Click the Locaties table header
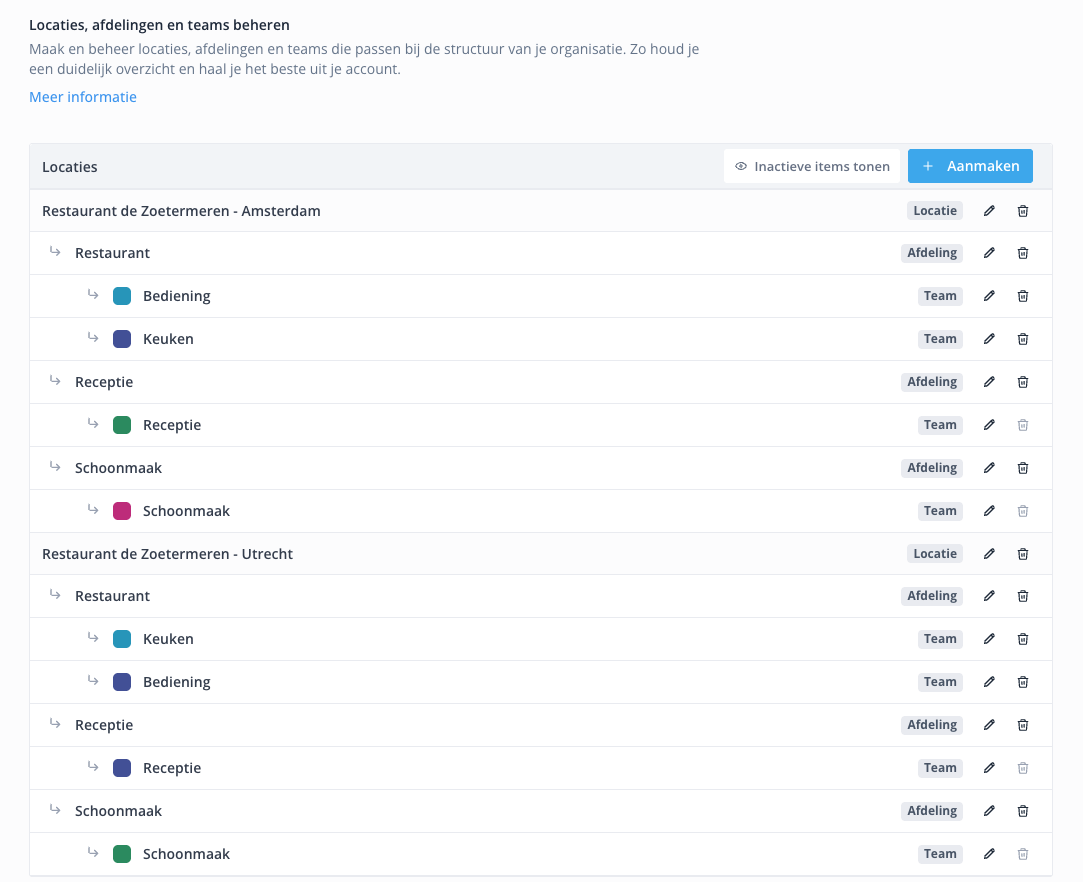1083x882 pixels. point(70,167)
